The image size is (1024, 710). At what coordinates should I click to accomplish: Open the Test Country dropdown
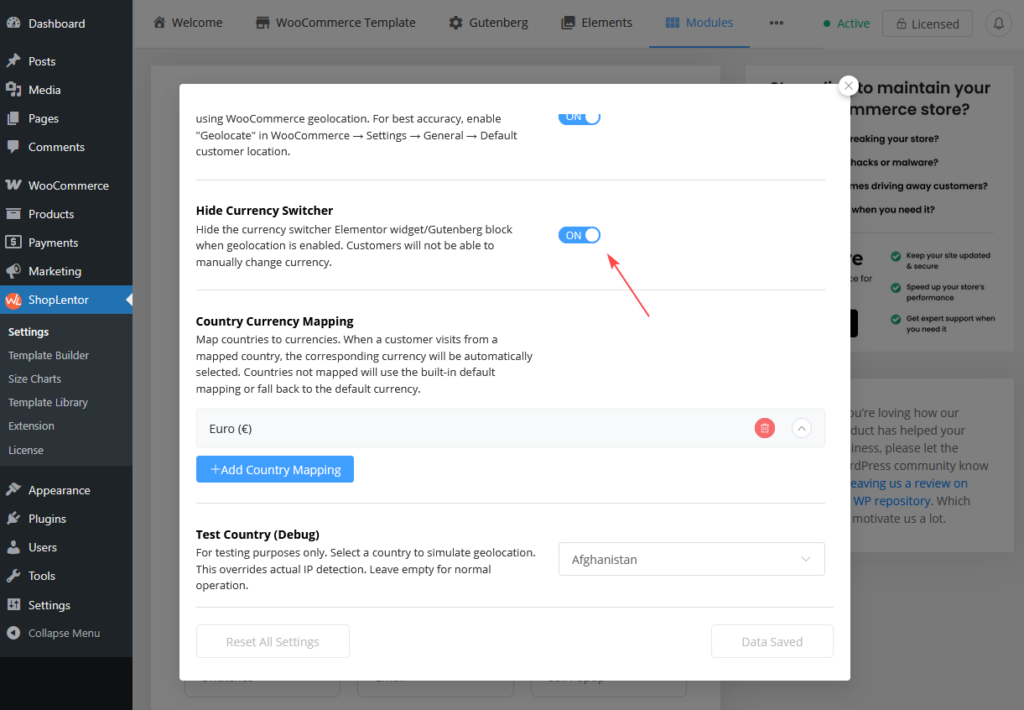pyautogui.click(x=691, y=559)
